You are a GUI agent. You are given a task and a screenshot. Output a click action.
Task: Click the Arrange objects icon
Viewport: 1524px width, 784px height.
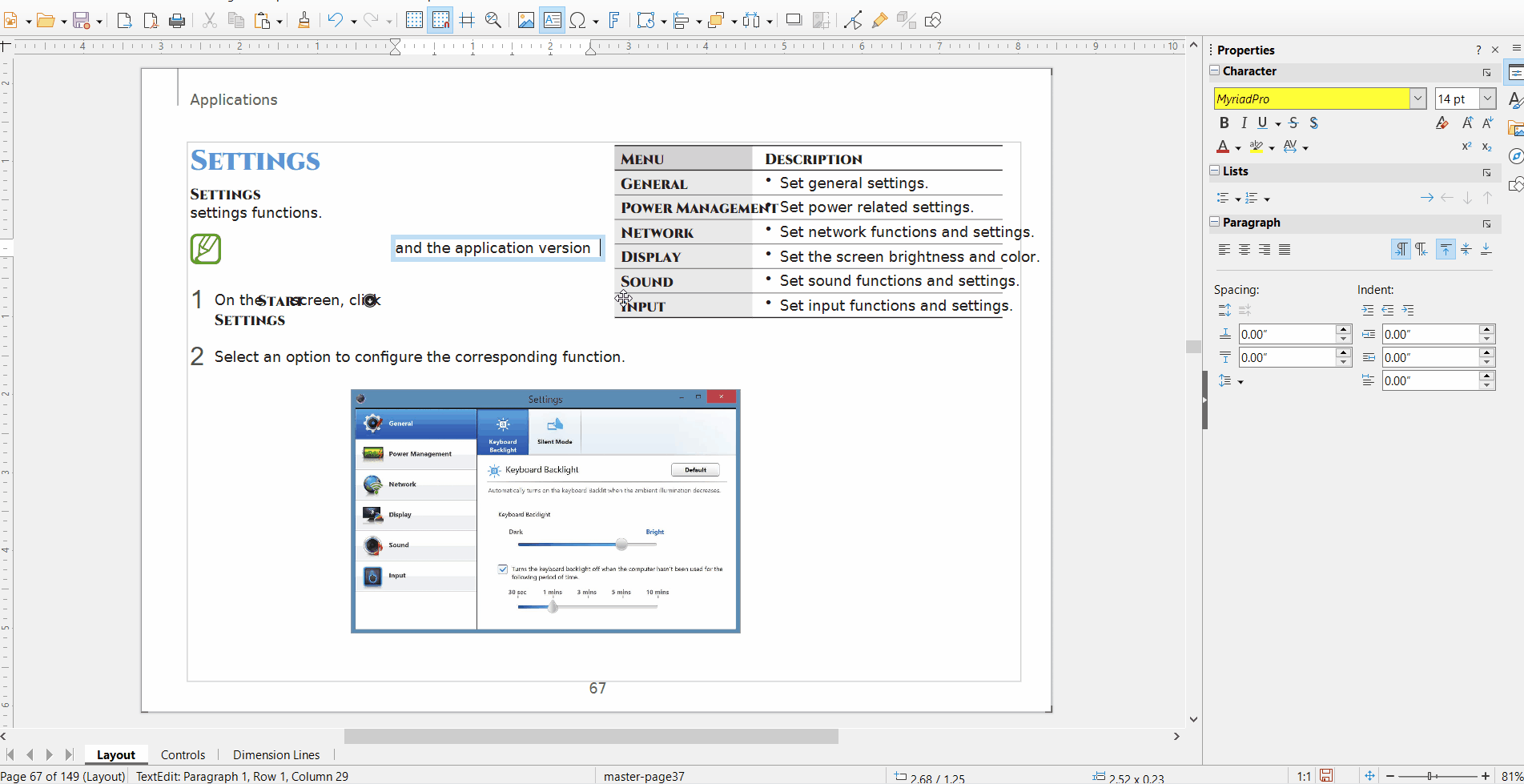pyautogui.click(x=716, y=21)
